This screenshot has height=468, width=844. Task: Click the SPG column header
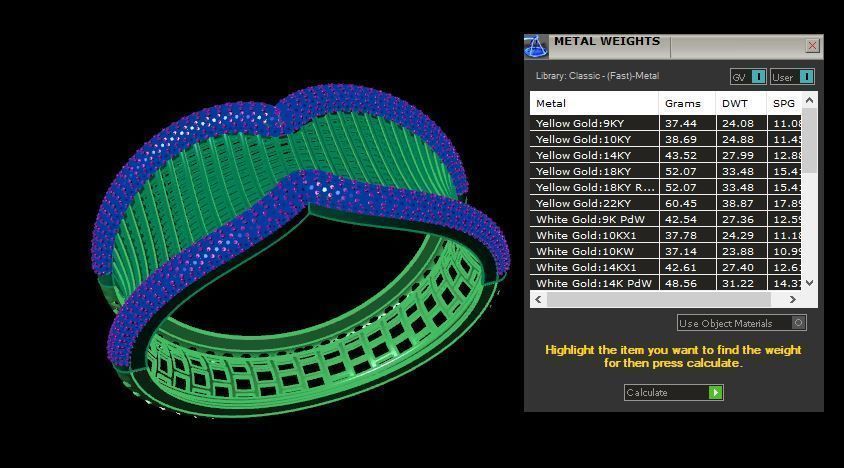[x=784, y=103]
